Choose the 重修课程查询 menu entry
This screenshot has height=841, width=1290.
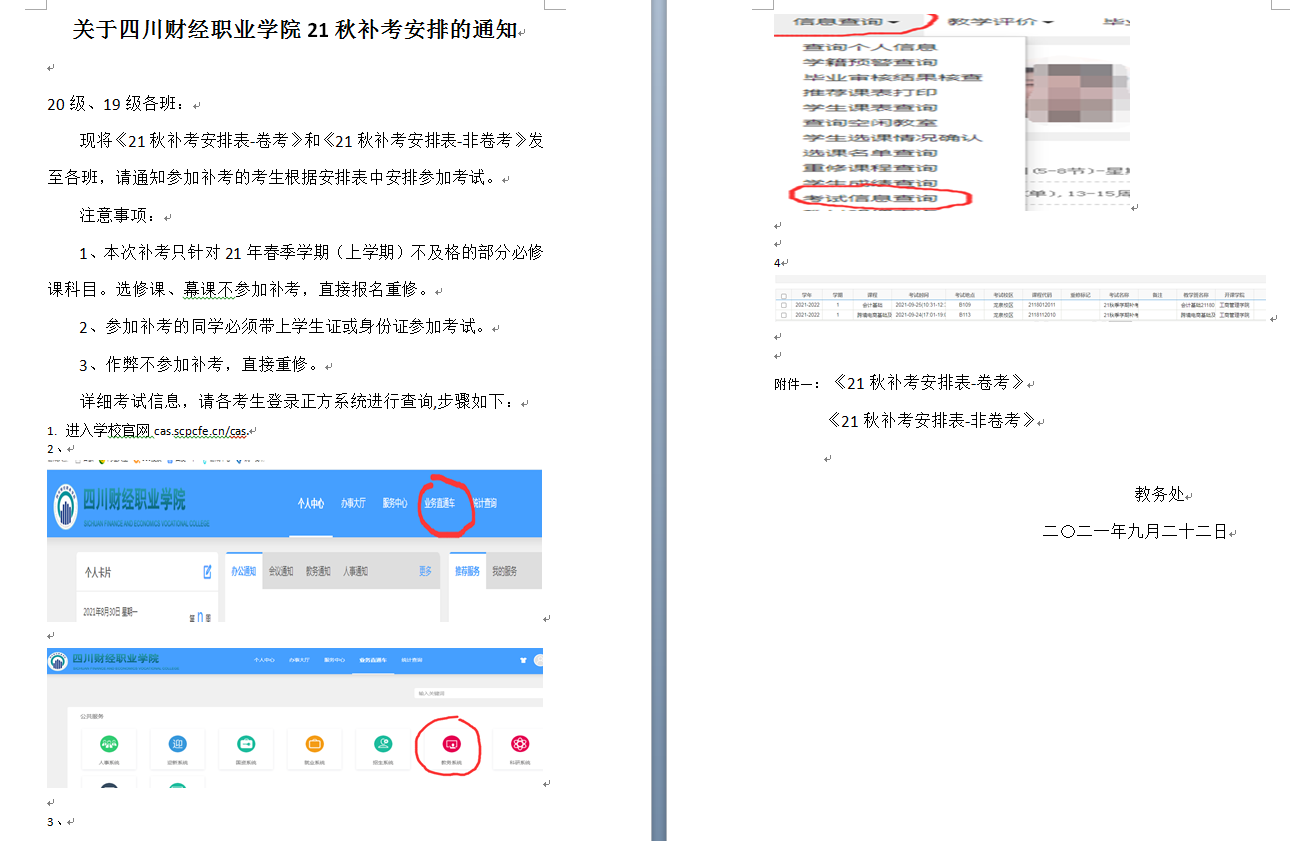pyautogui.click(x=870, y=167)
